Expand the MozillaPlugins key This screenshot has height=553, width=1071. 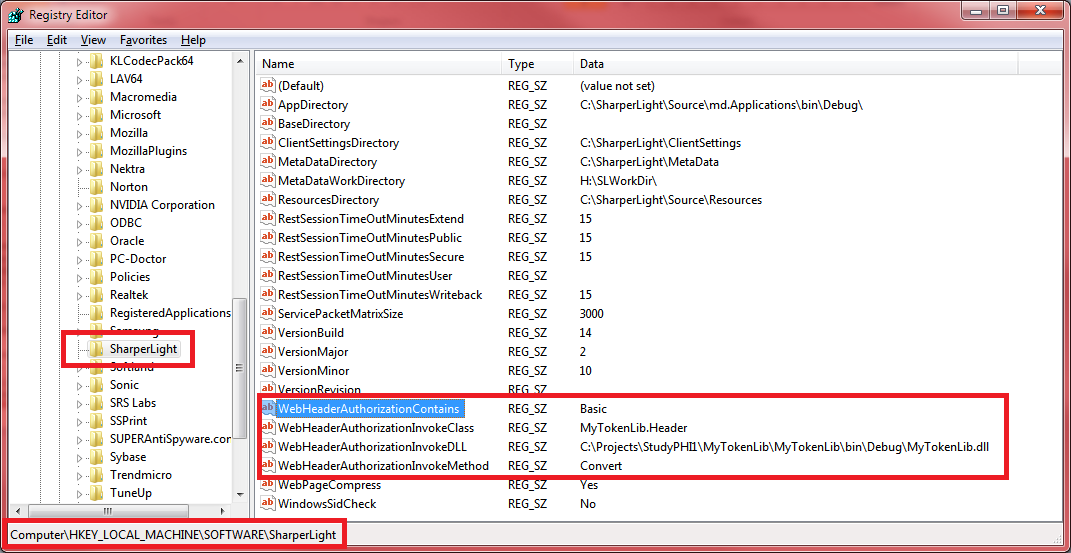point(79,152)
